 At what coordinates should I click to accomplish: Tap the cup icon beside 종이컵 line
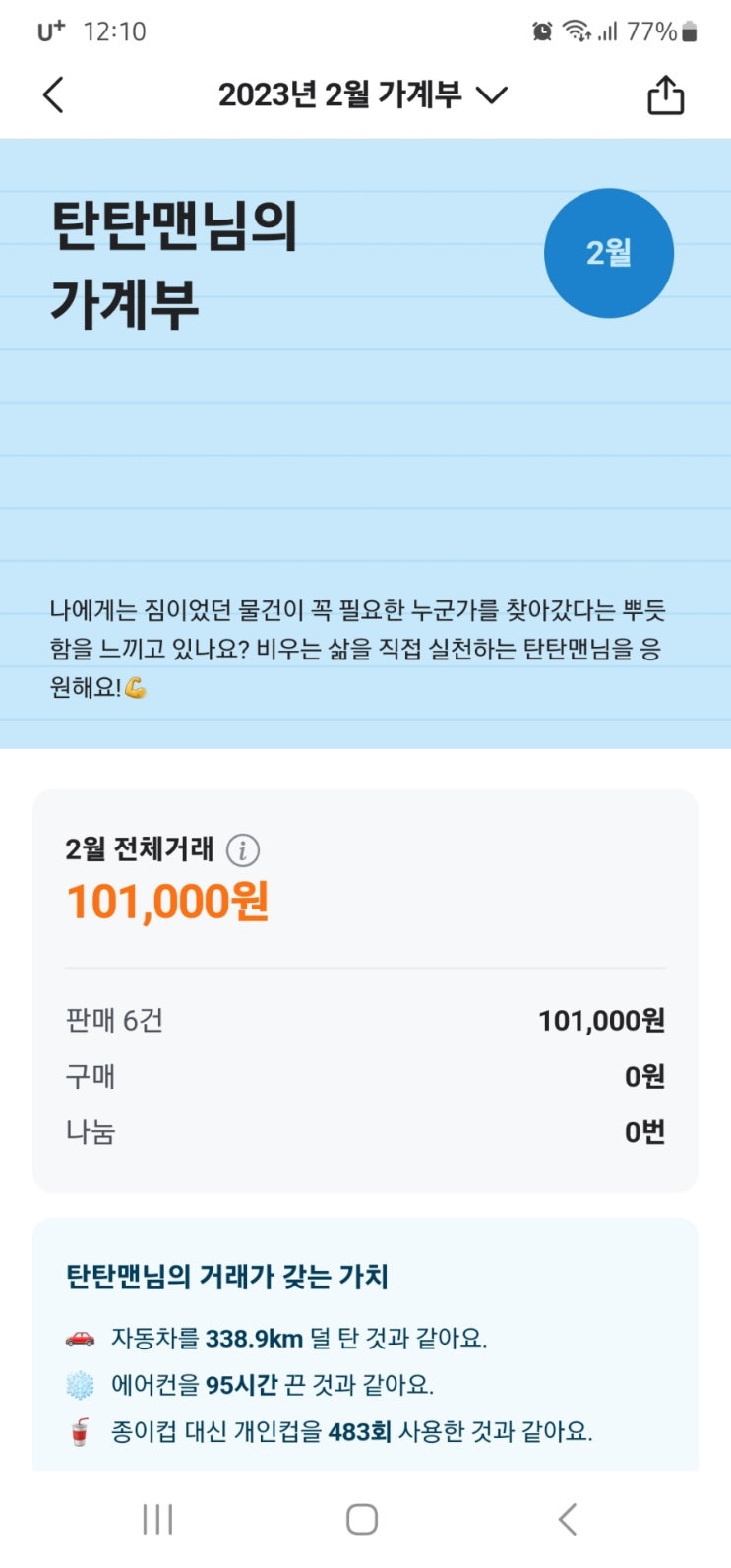(x=80, y=1431)
